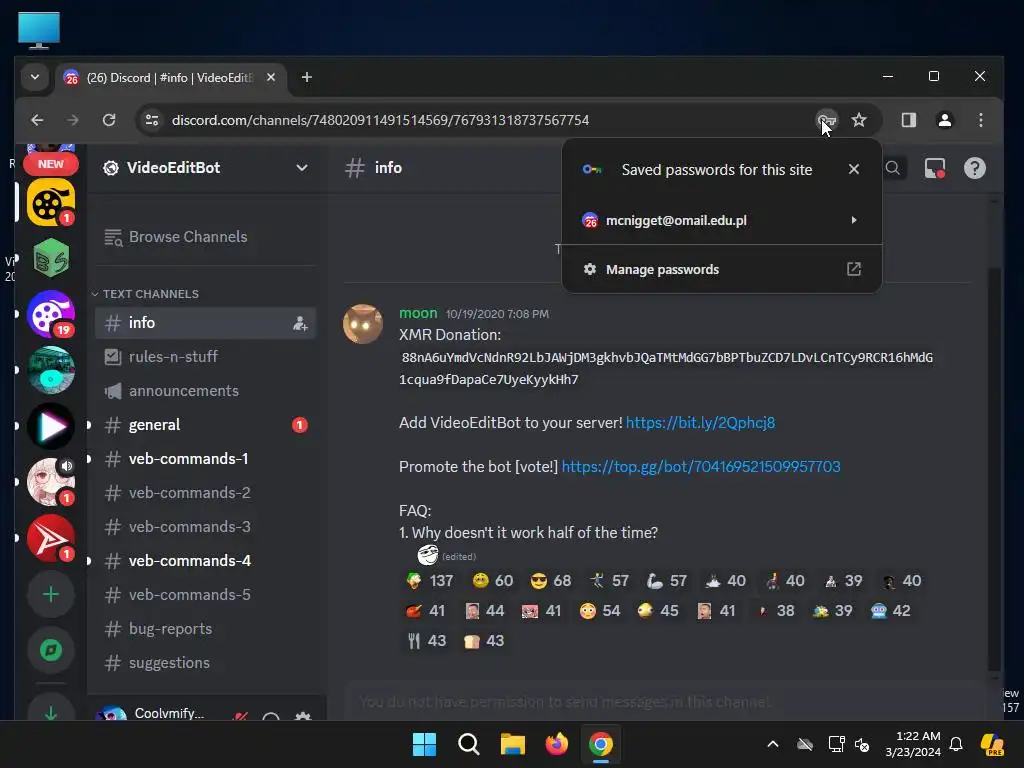This screenshot has width=1024, height=768.
Task: Open VideoEditBot server dropdown menu
Action: (x=302, y=168)
